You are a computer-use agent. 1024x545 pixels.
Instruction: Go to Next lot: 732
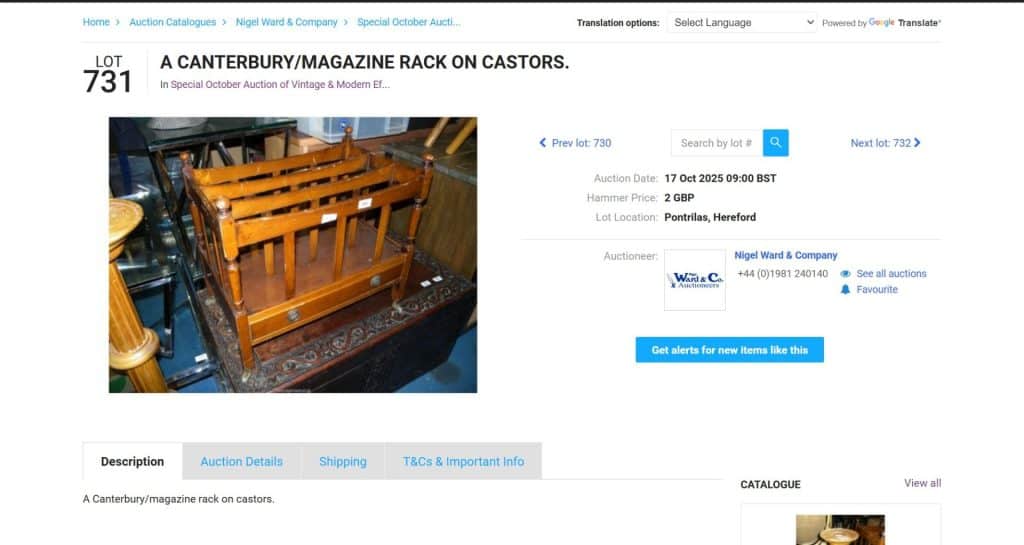click(x=885, y=143)
